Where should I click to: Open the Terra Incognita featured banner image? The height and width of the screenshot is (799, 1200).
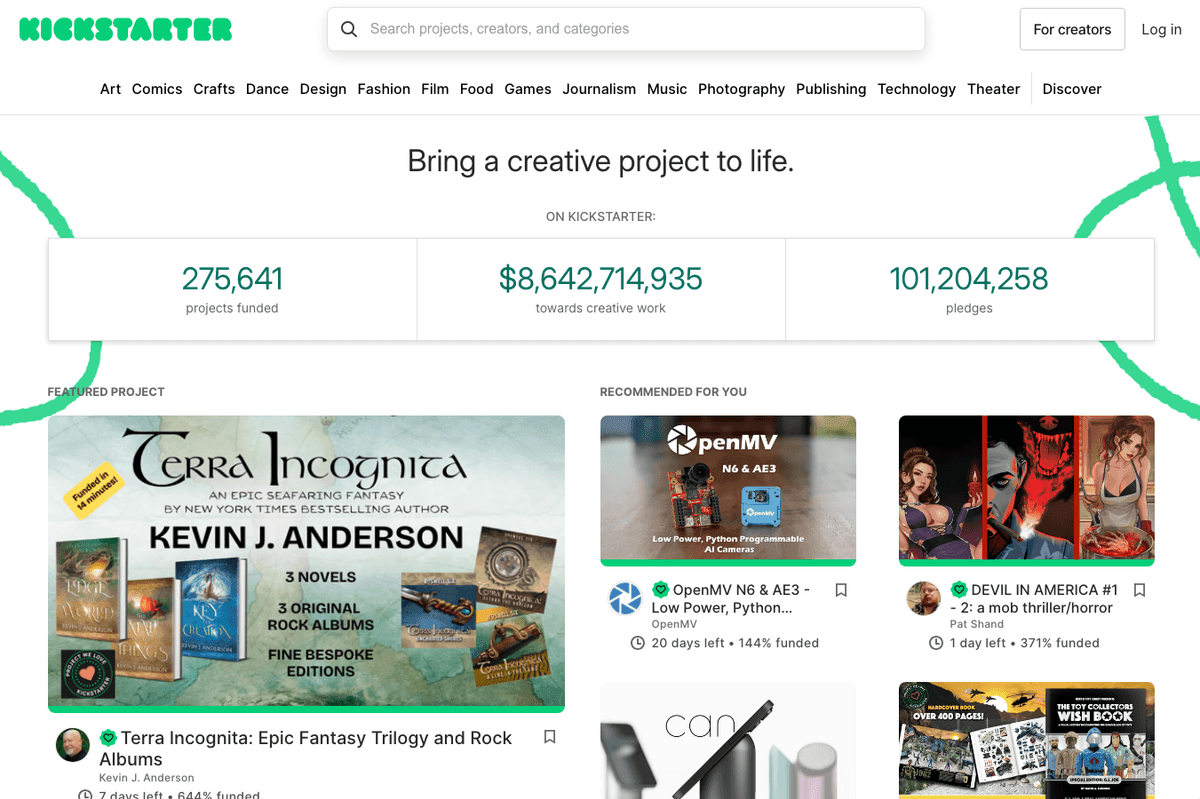coord(306,562)
